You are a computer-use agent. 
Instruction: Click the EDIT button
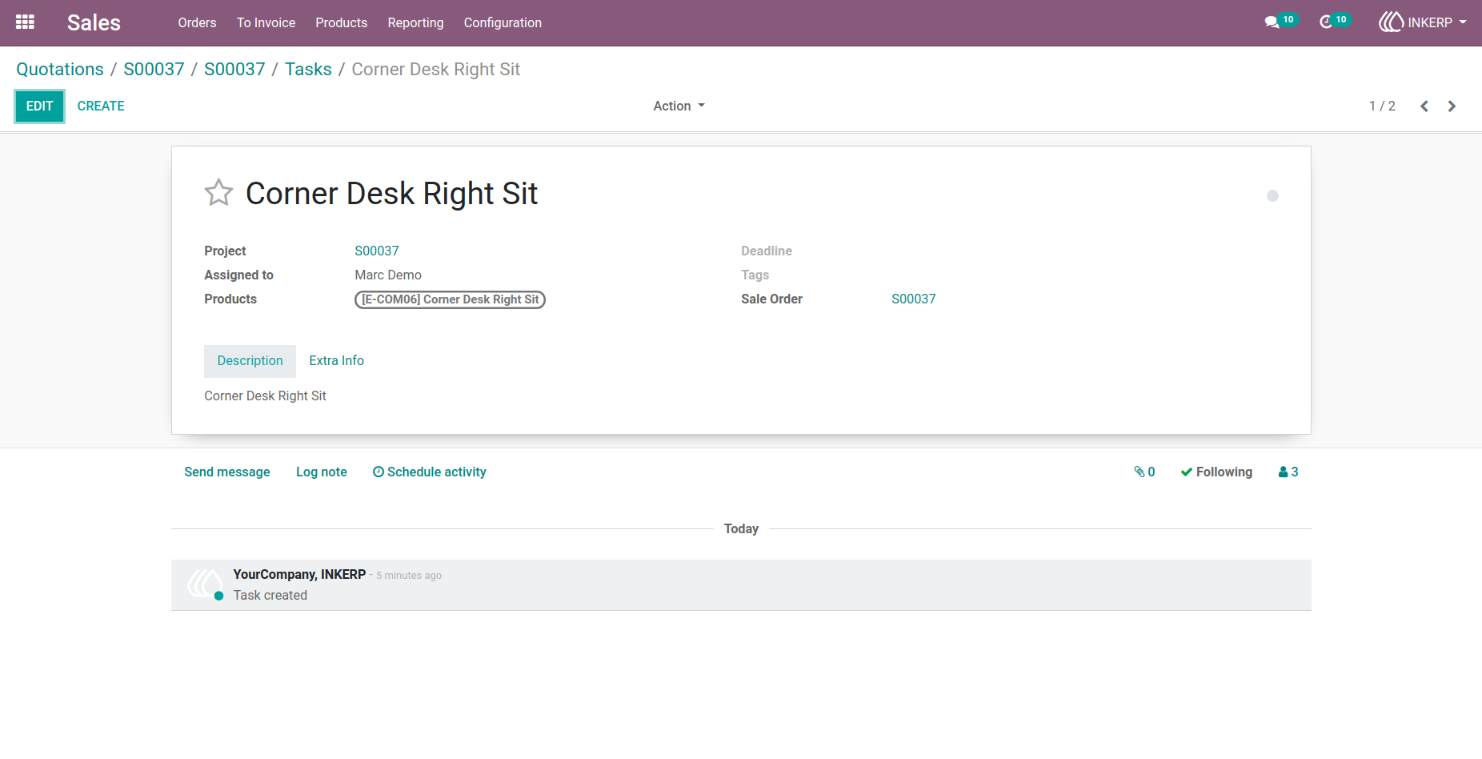[x=40, y=106]
